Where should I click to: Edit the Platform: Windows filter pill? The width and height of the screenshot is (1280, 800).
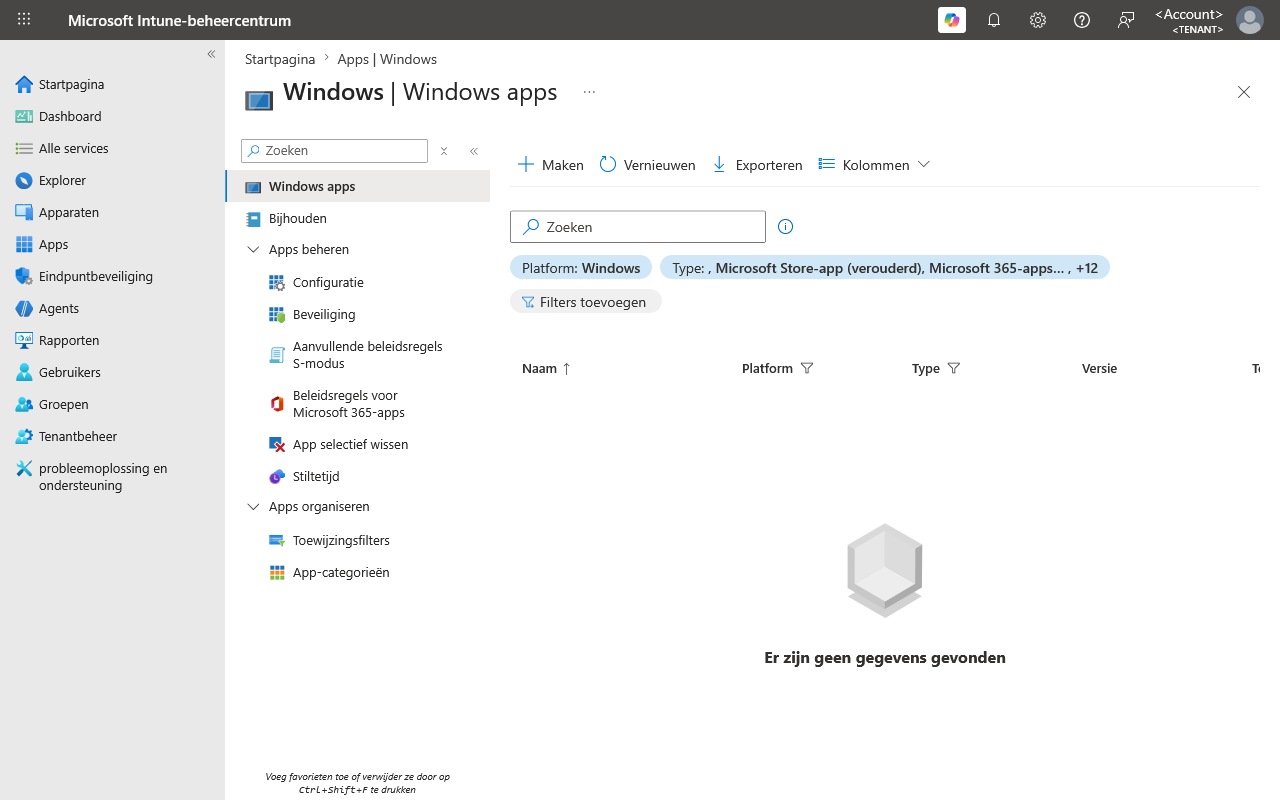(581, 268)
